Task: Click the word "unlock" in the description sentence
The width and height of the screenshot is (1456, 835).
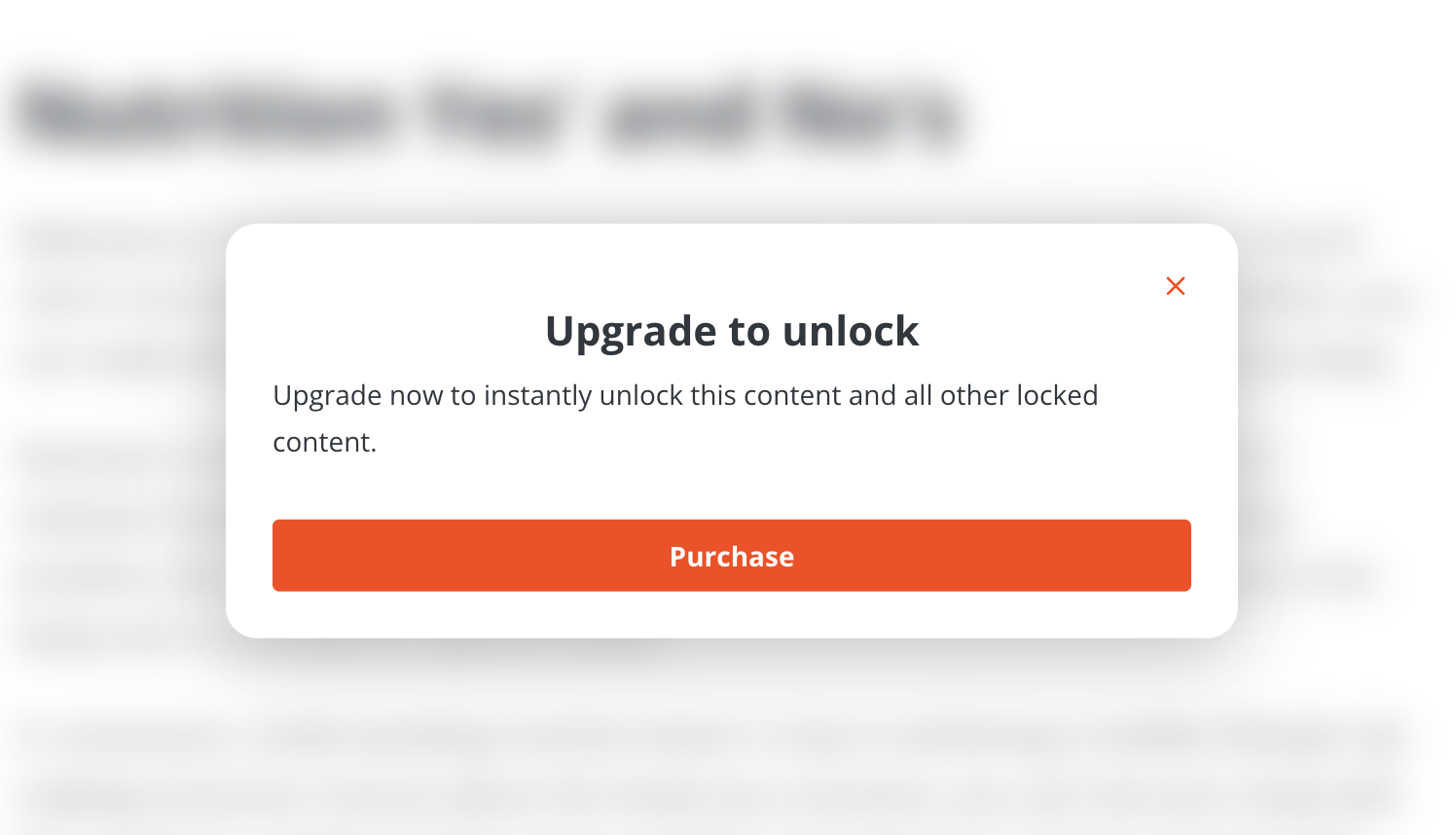Action: point(640,396)
